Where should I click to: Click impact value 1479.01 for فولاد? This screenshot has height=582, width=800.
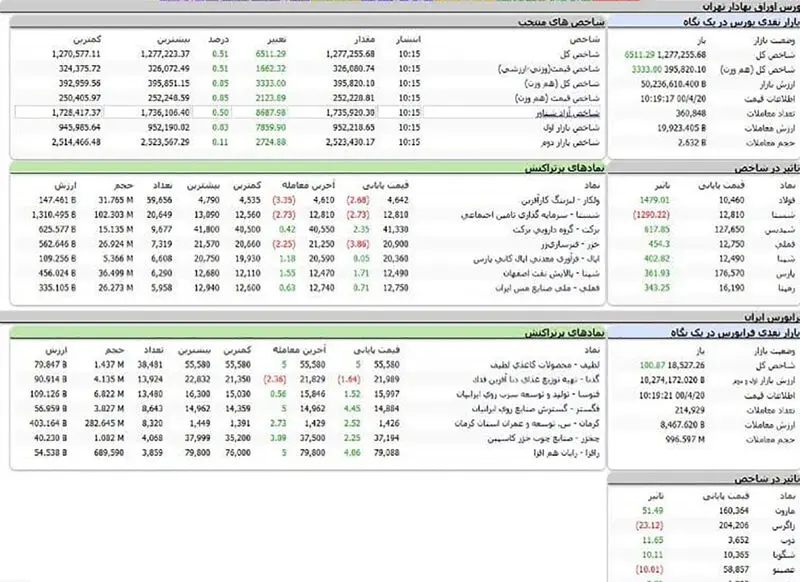(655, 200)
